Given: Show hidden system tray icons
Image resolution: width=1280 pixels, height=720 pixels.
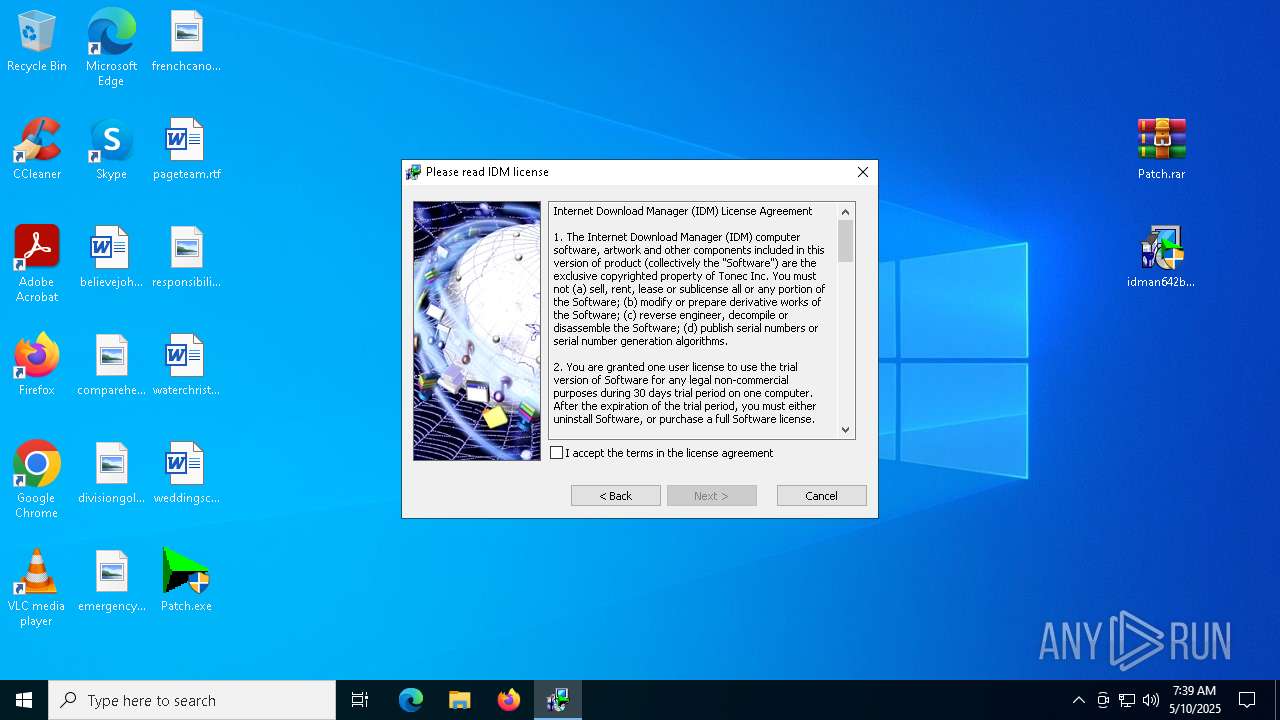Looking at the screenshot, I should click(x=1078, y=700).
